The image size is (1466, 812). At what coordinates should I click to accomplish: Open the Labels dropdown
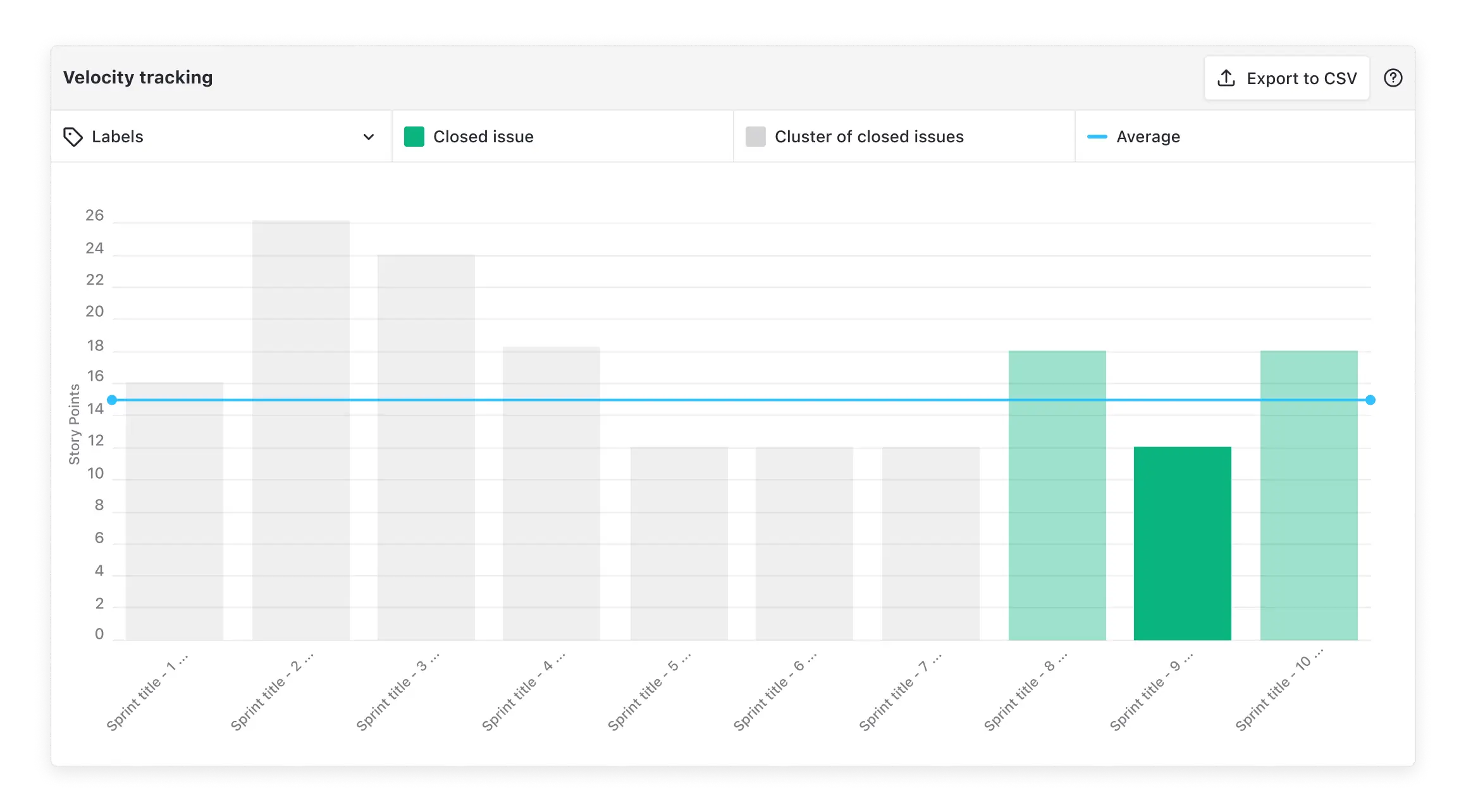[x=221, y=137]
